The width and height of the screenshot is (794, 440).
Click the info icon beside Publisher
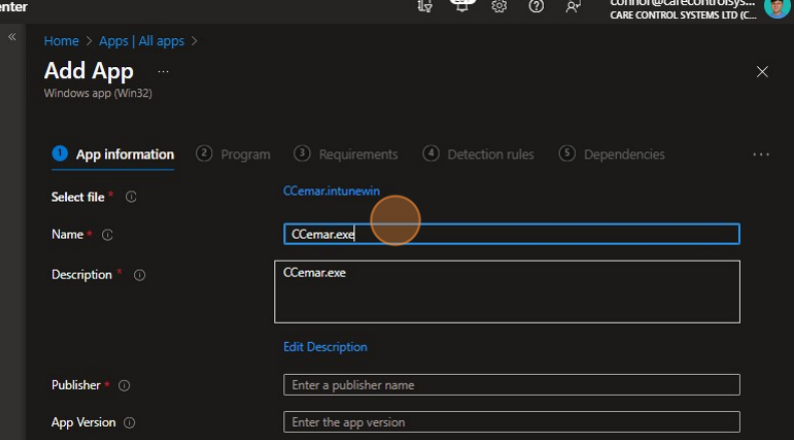[x=124, y=385]
